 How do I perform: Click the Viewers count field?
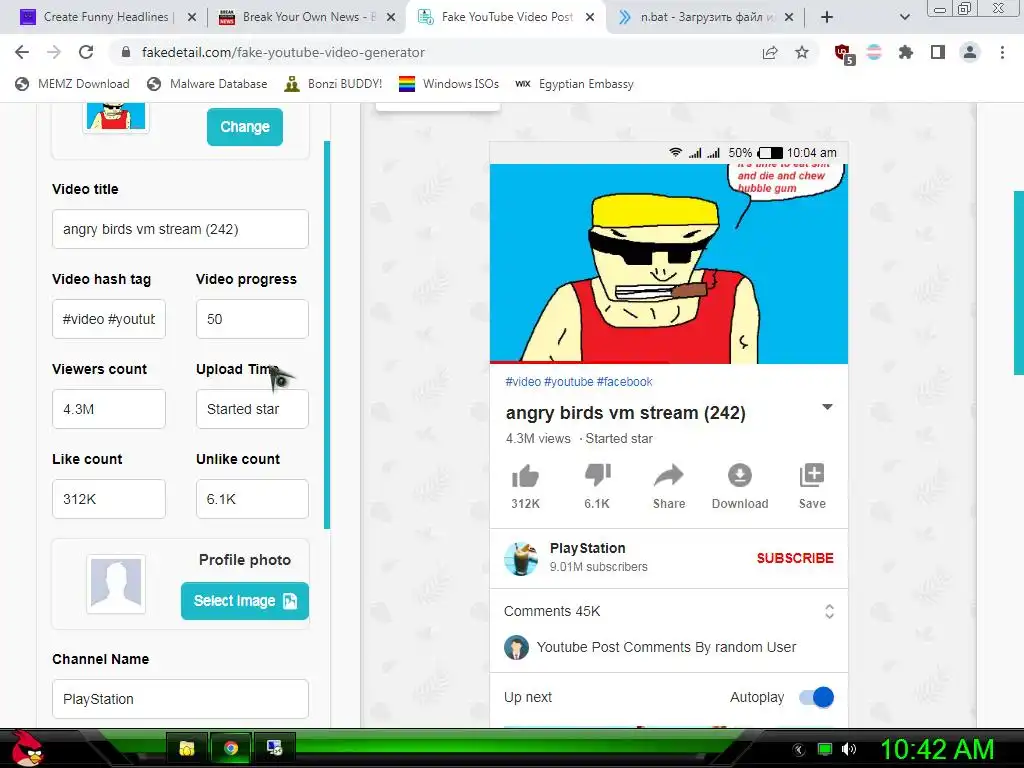point(108,409)
